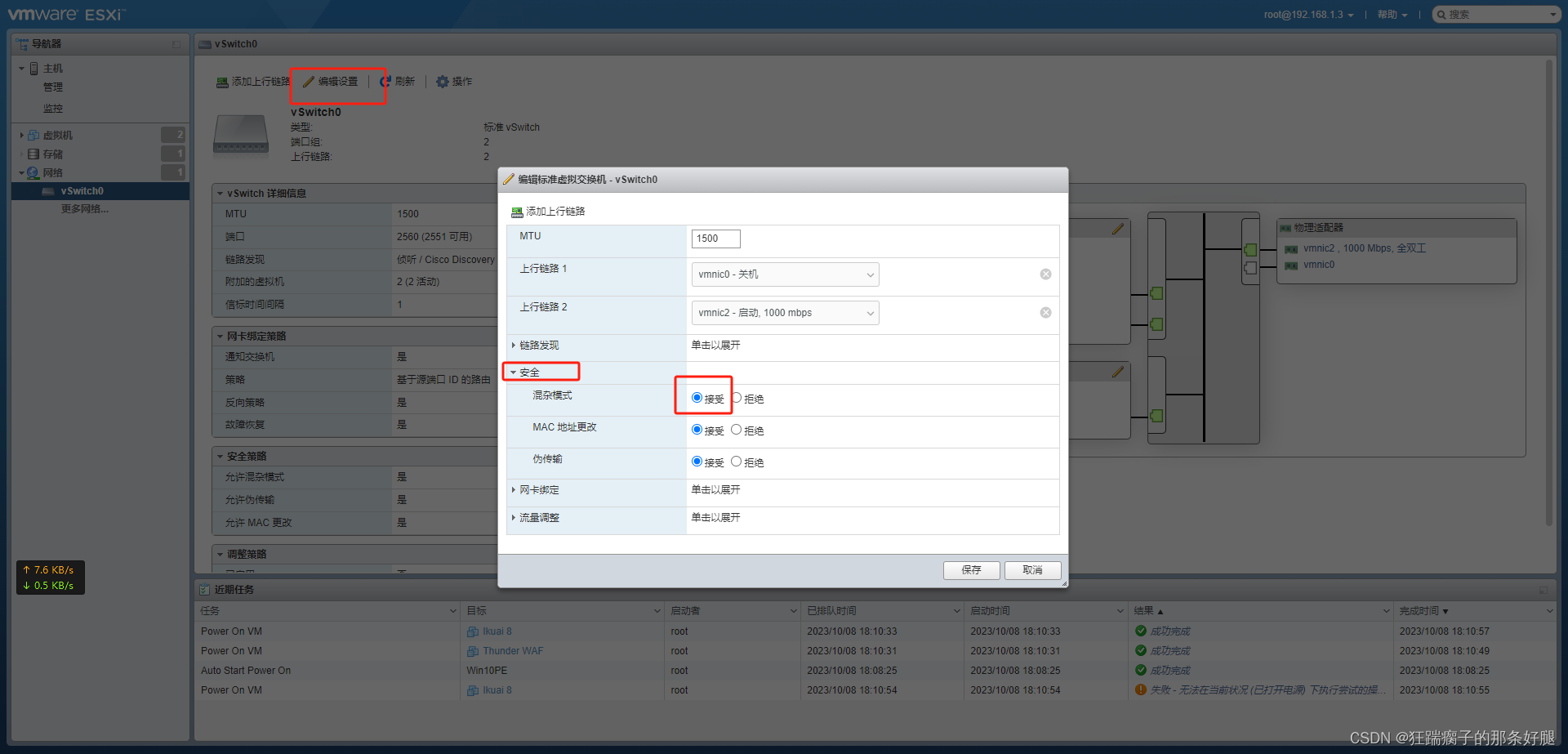Remove uplink 2 with its X icon

click(1045, 313)
